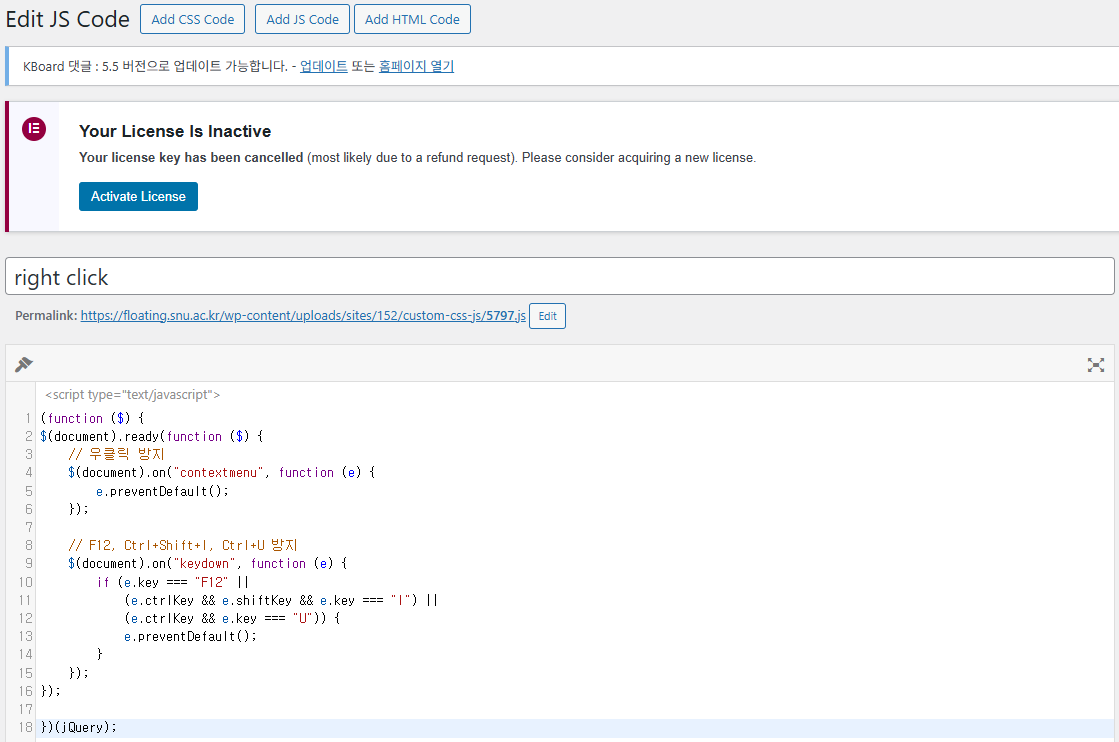The image size is (1119, 742).
Task: Toggle fullscreen editor mode icon
Action: click(1095, 365)
